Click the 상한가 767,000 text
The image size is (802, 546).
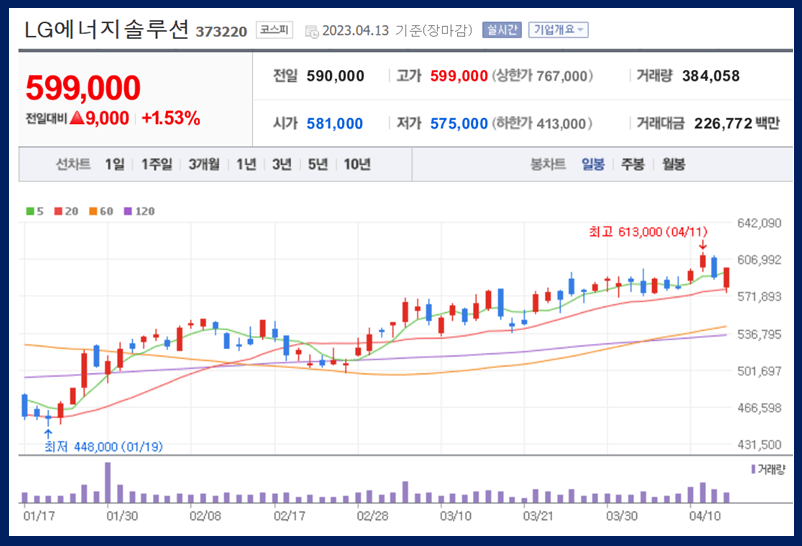(543, 76)
